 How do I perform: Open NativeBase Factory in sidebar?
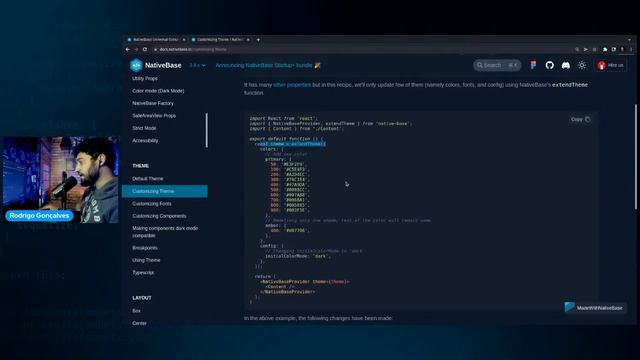(x=153, y=103)
